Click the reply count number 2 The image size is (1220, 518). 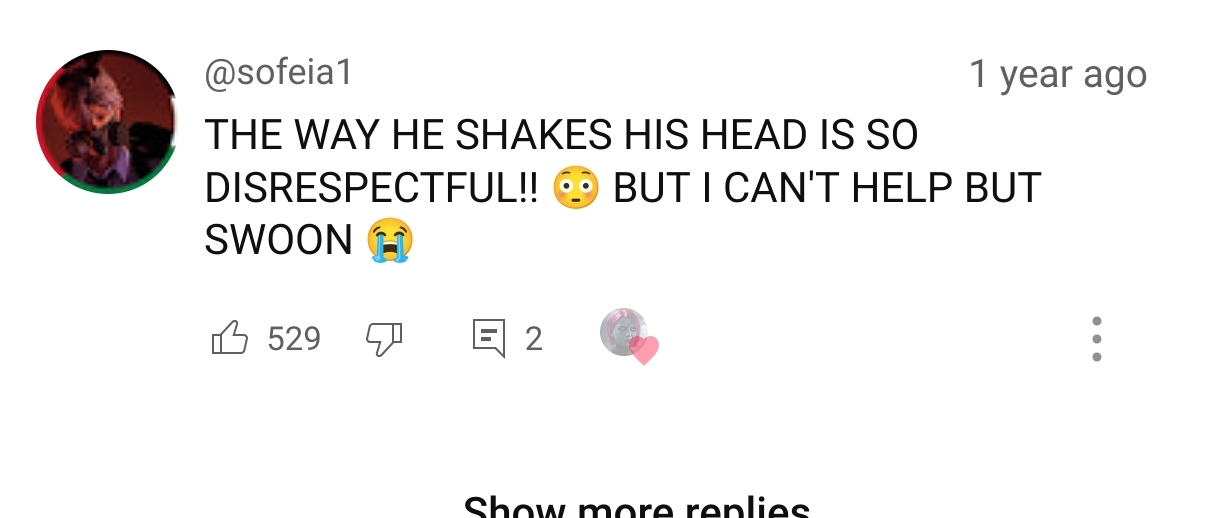534,339
